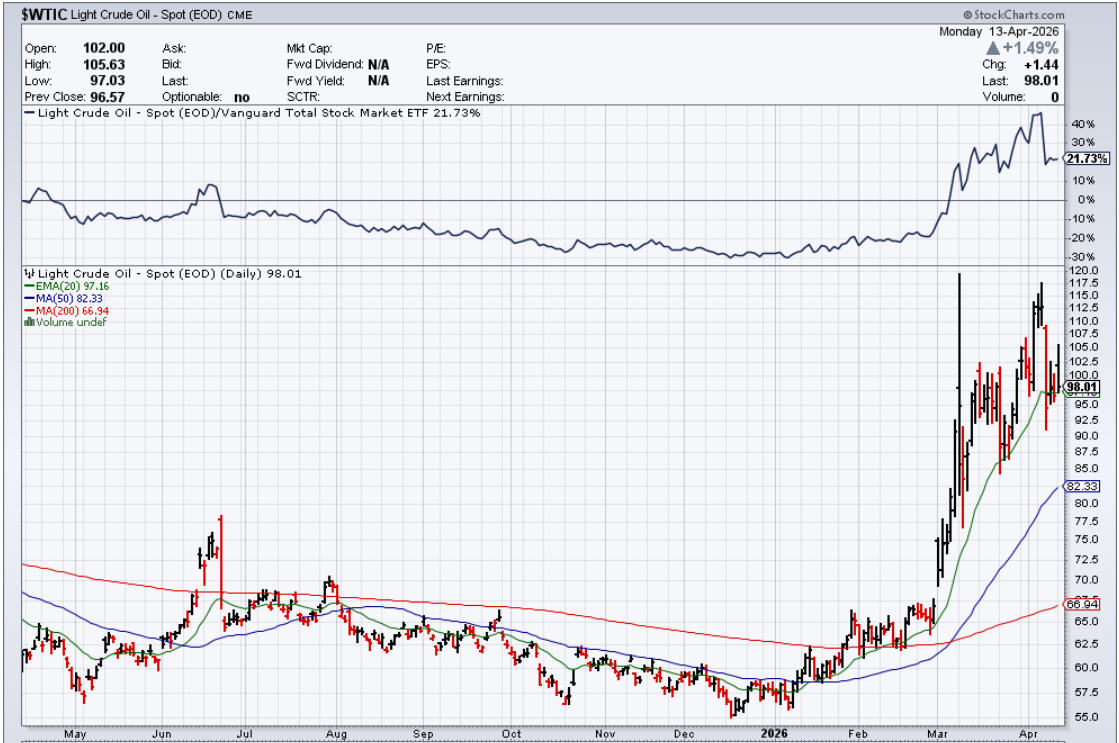Click the Mar label on the time axis
Image resolution: width=1119 pixels, height=743 pixels.
941,732
